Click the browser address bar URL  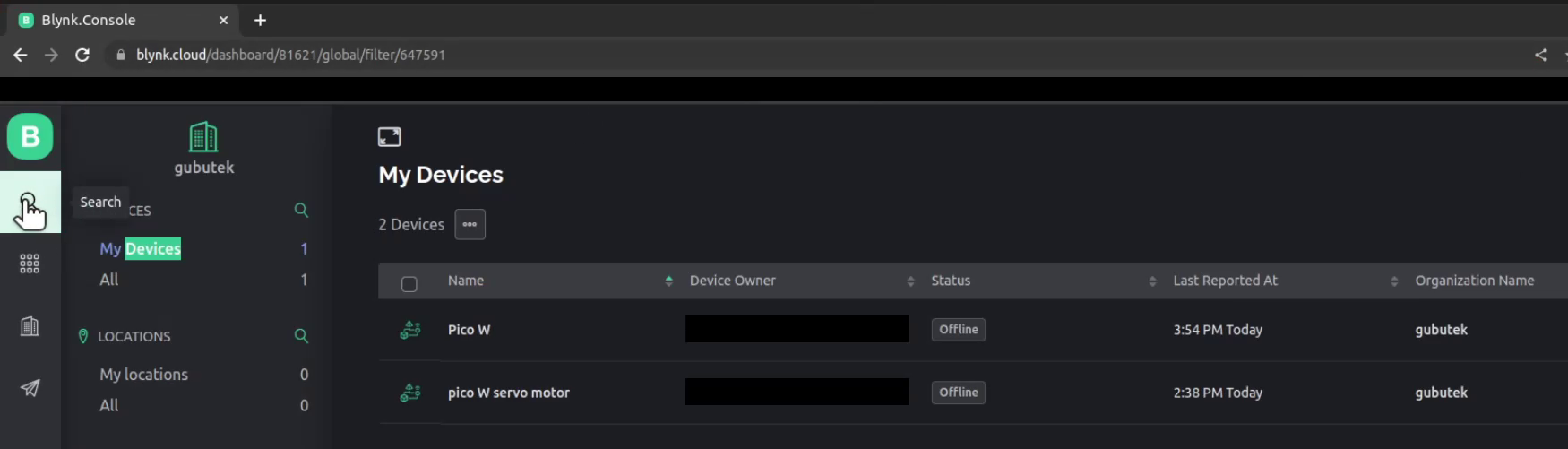coord(290,55)
